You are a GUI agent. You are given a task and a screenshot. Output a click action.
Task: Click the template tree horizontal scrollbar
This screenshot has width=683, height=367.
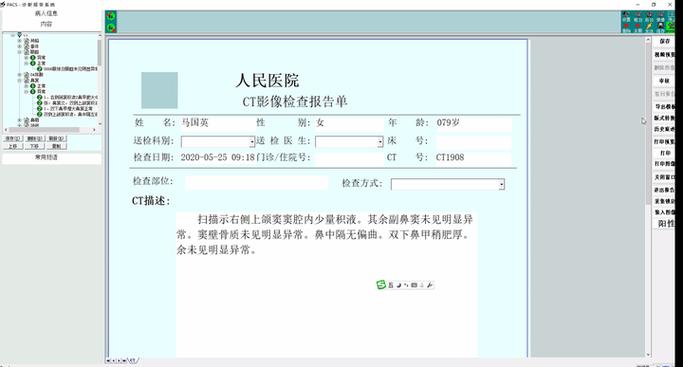point(50,130)
